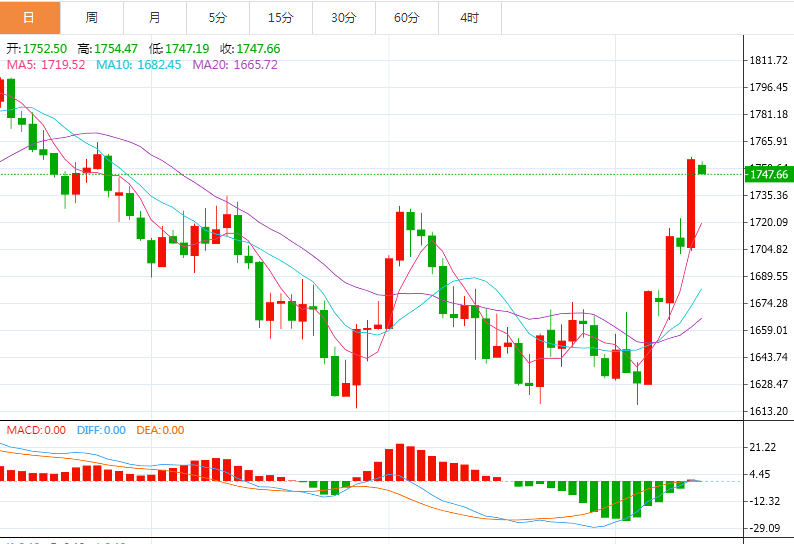Click the 1811.72 price axis label
This screenshot has width=794, height=544.
[x=769, y=60]
